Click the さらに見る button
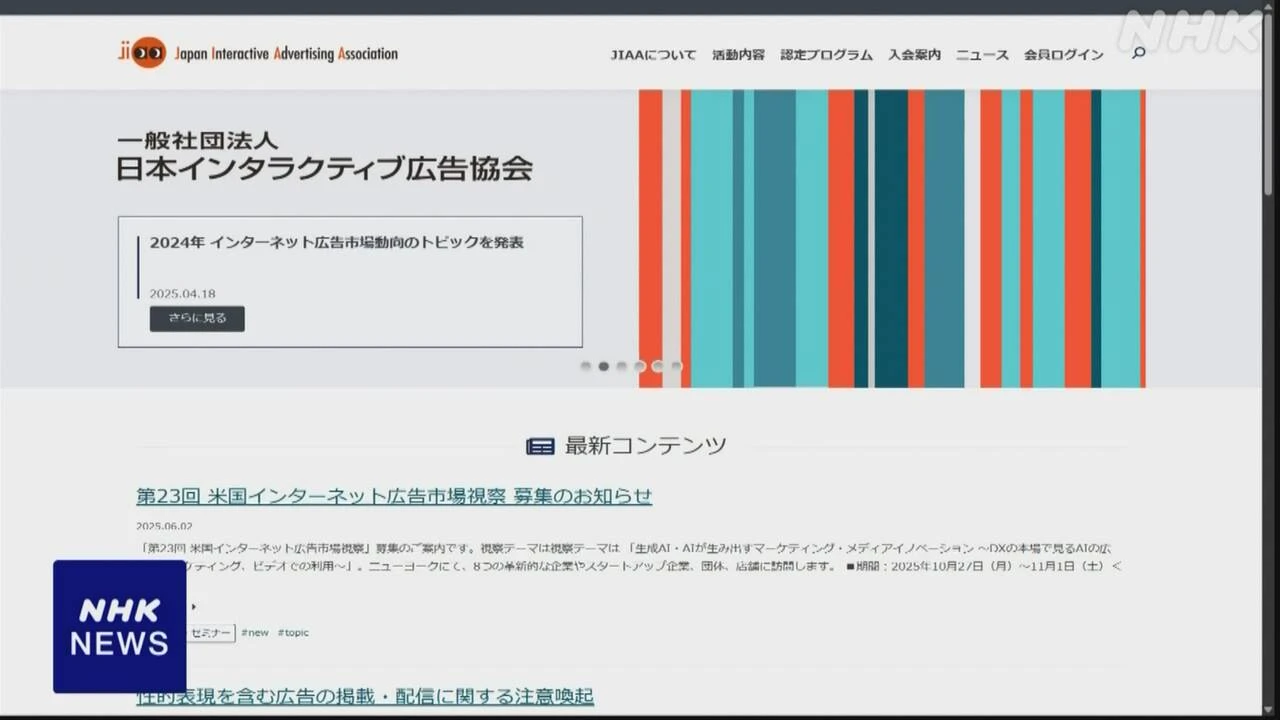Screen dimensions: 1280x720 click(x=197, y=319)
